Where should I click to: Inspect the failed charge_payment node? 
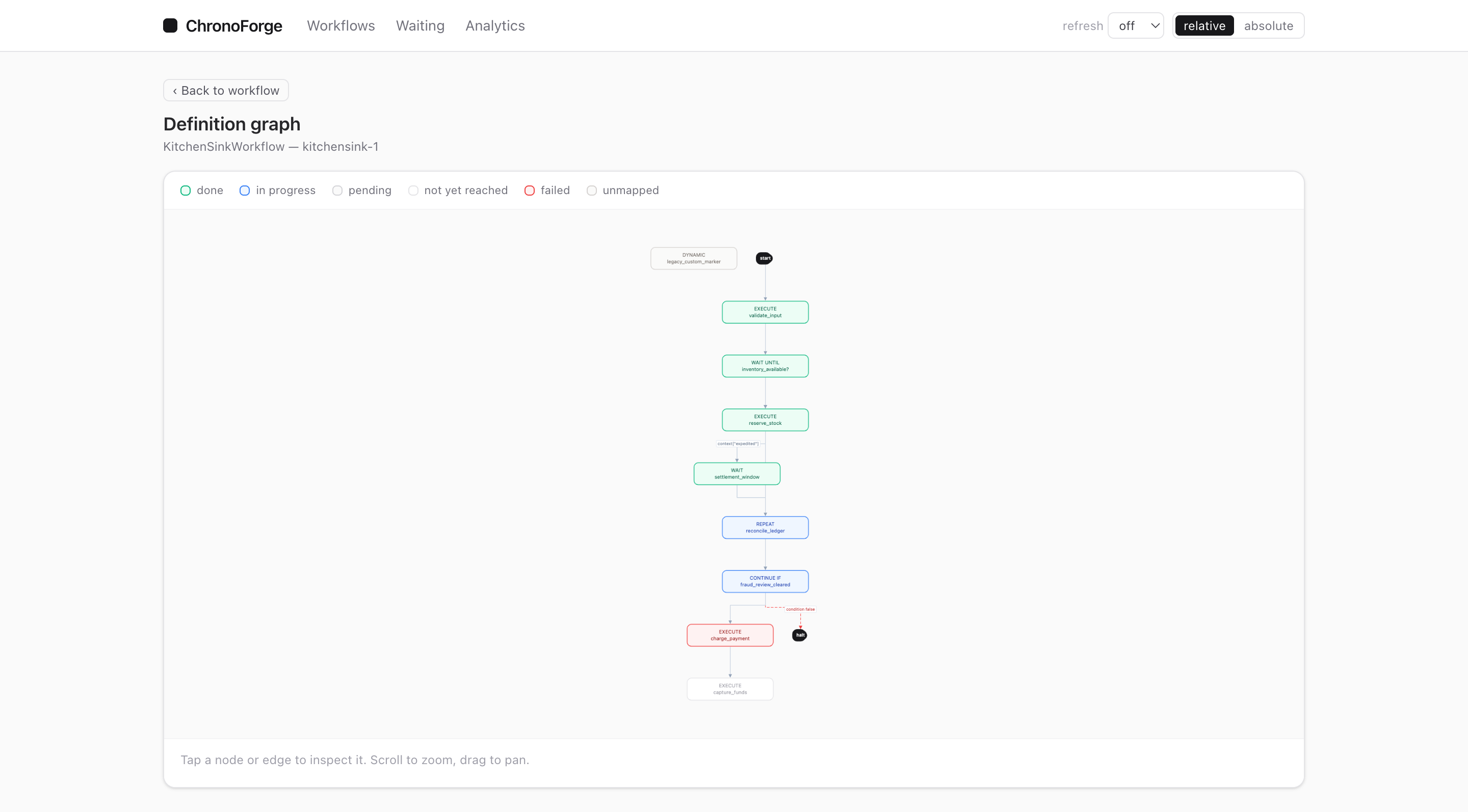(x=730, y=635)
